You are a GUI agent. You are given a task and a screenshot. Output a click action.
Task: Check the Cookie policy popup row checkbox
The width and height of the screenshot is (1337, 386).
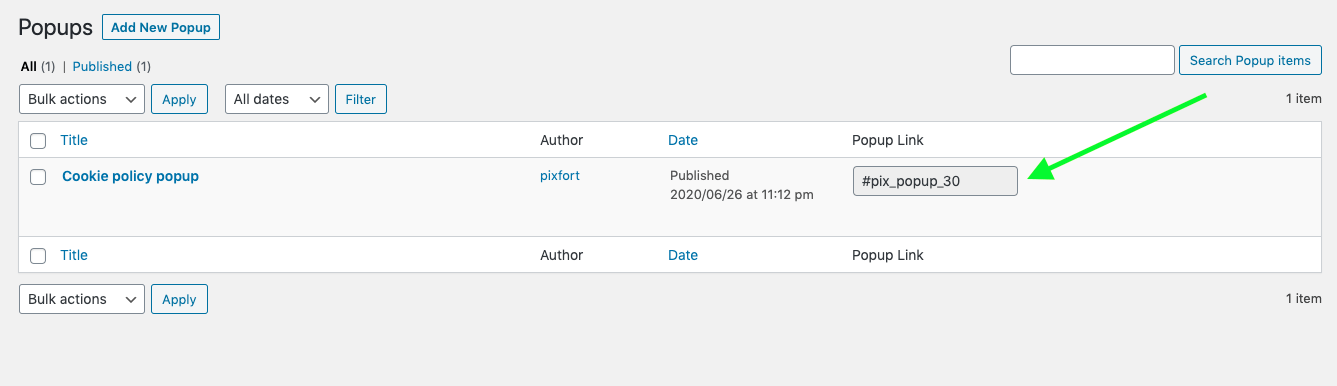click(x=38, y=177)
